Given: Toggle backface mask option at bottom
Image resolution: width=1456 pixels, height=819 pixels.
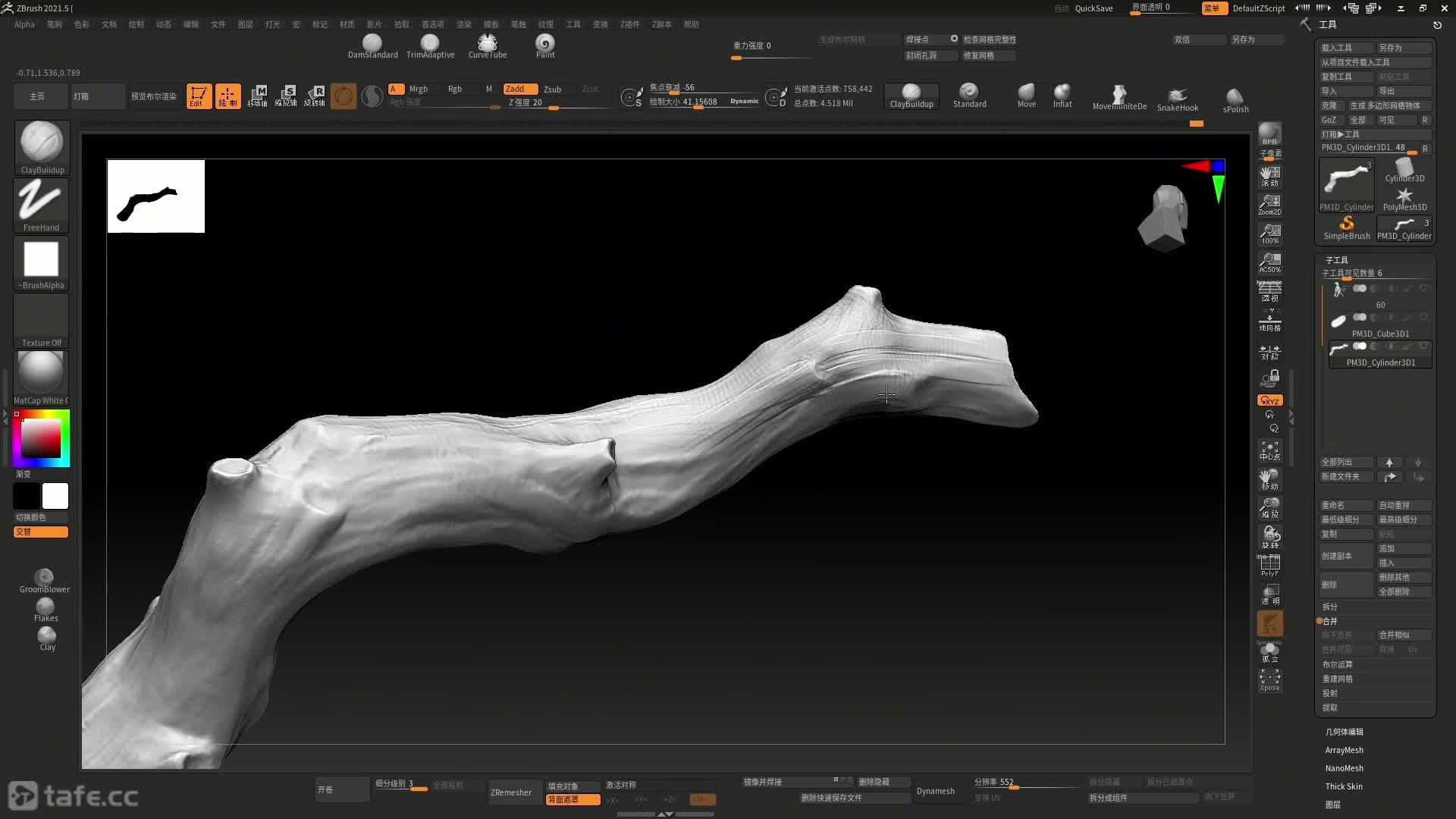Looking at the screenshot, I should 573,799.
